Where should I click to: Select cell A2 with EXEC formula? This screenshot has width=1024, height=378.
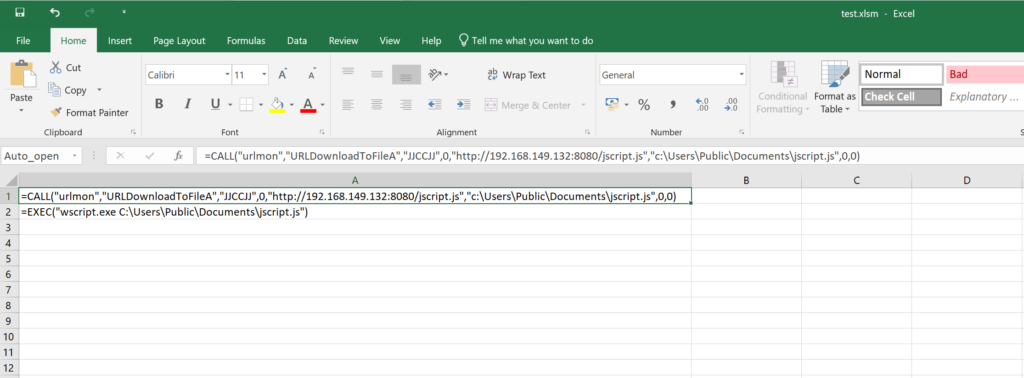pyautogui.click(x=355, y=212)
